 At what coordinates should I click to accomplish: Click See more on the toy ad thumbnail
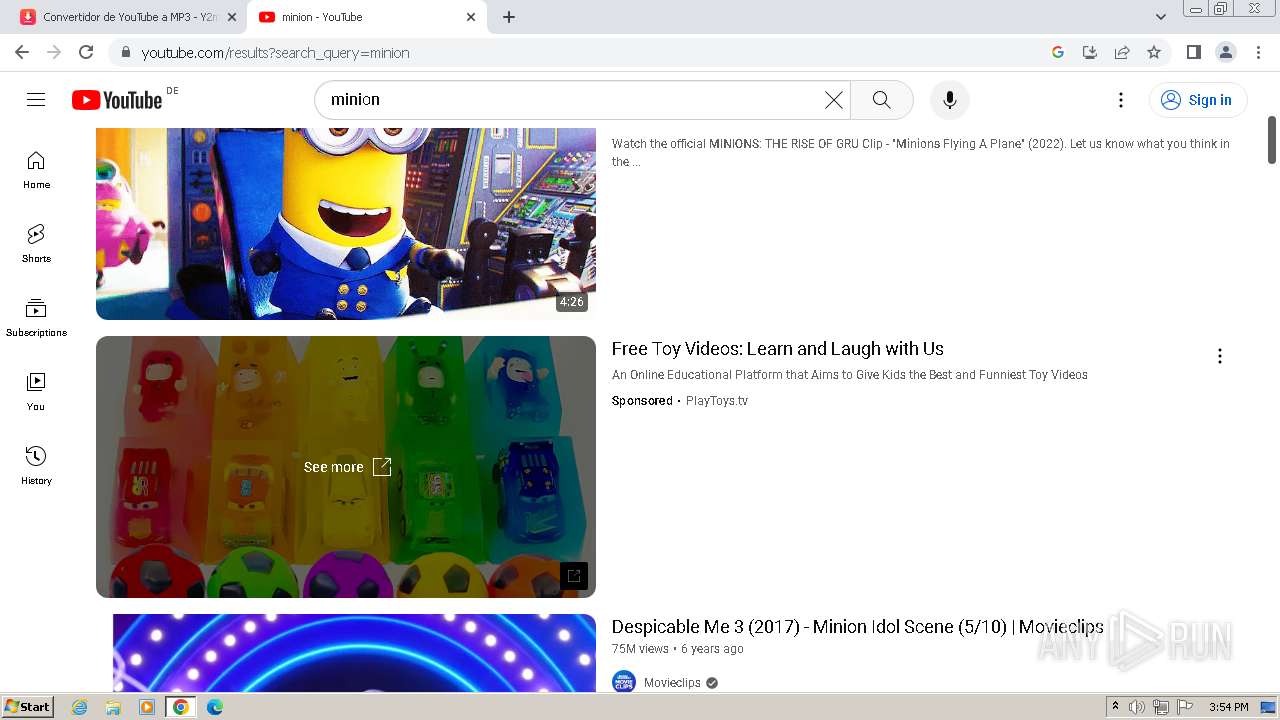pyautogui.click(x=347, y=467)
